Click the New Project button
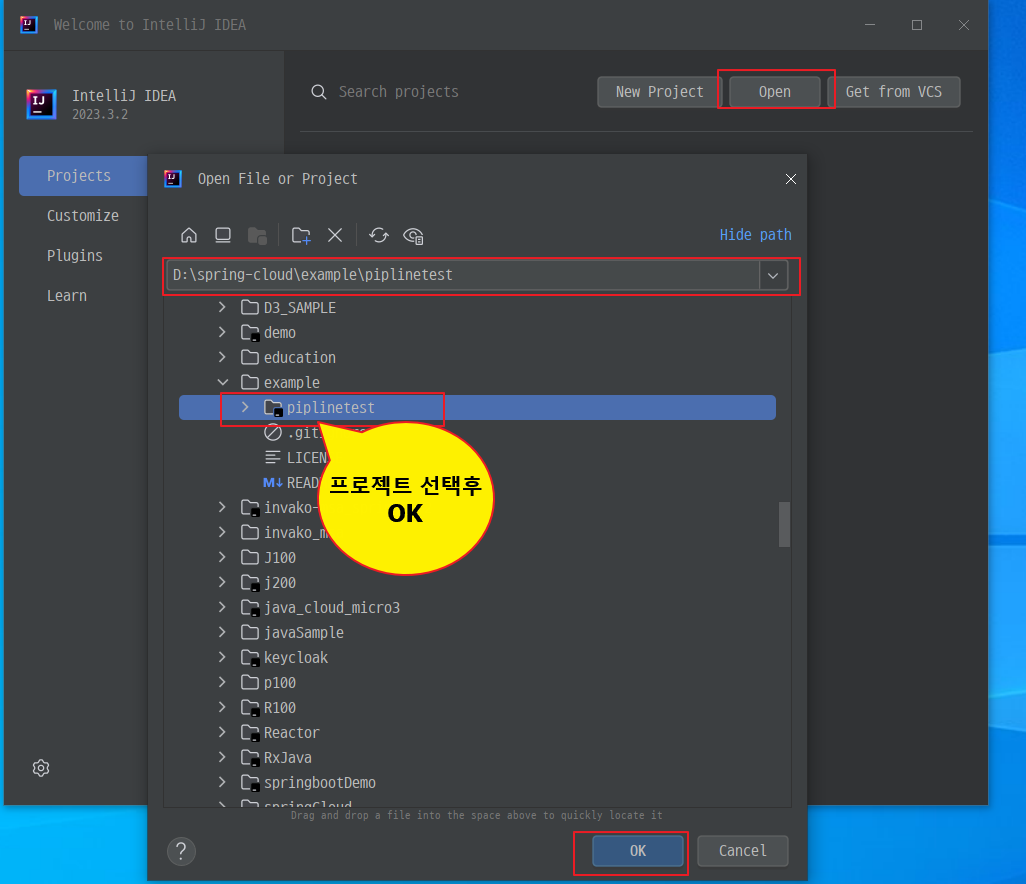 point(659,92)
